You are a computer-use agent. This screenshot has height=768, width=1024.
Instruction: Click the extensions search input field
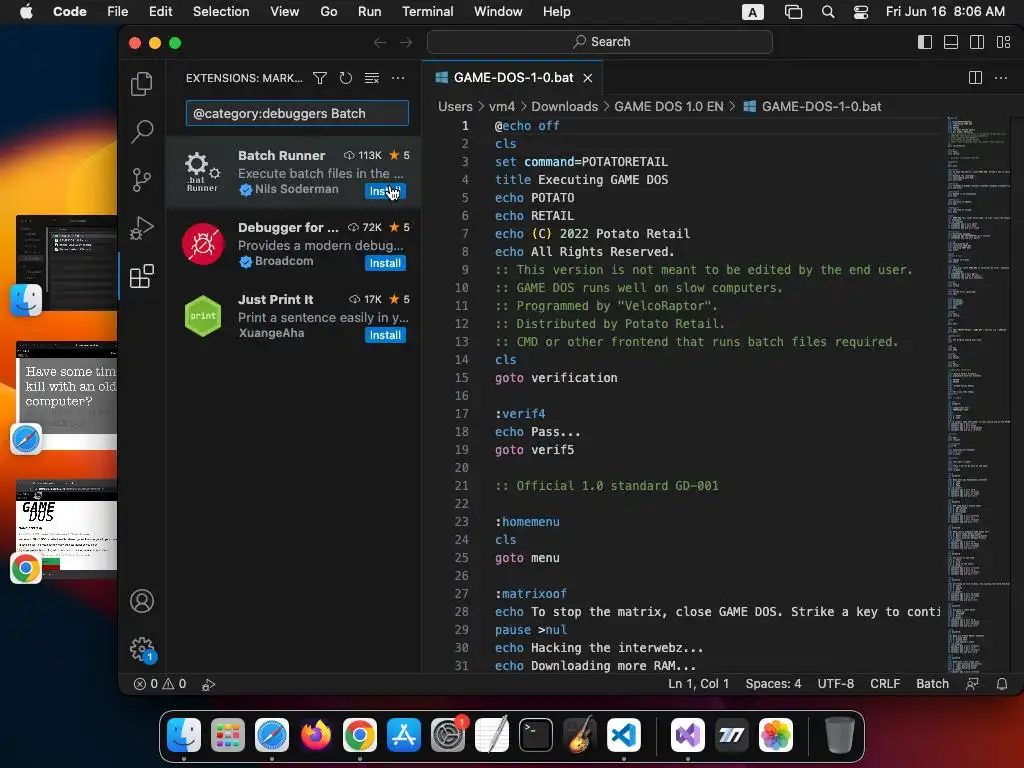297,113
